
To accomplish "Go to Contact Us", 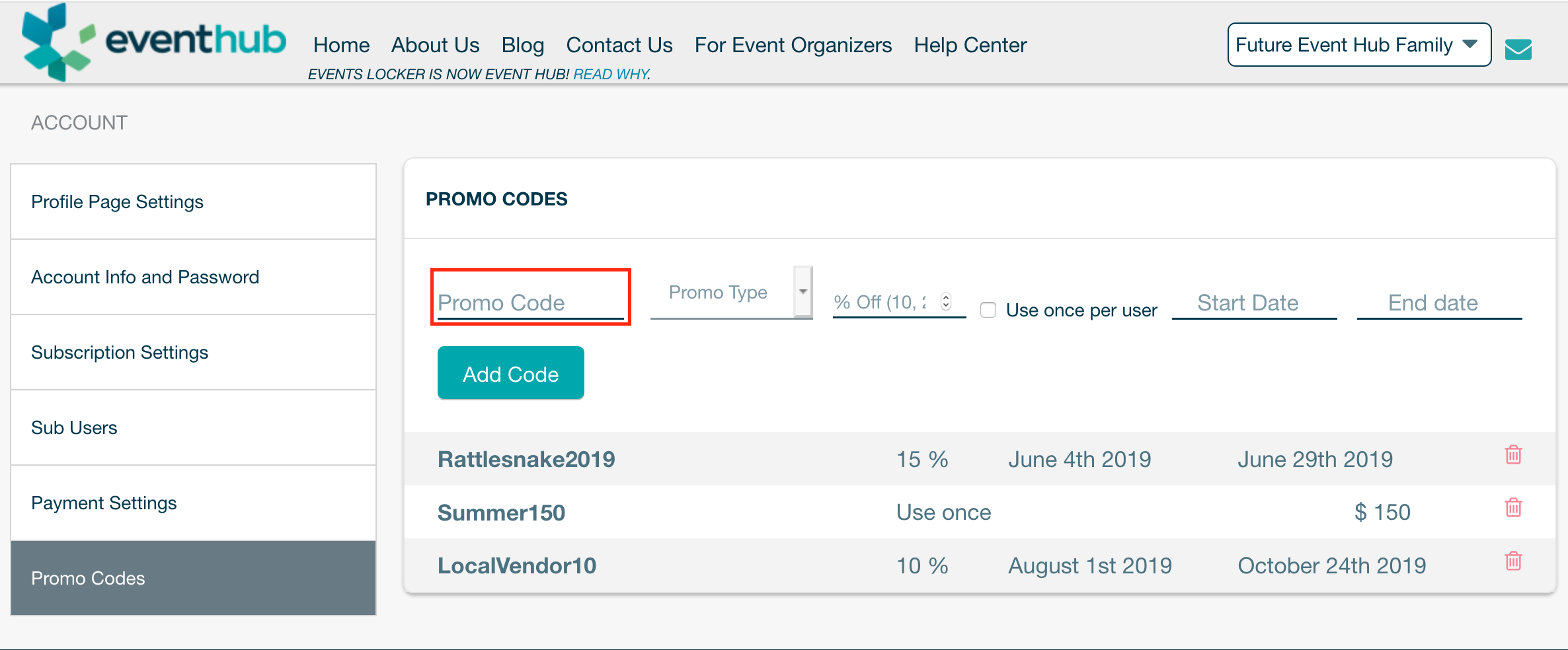I will point(619,44).
